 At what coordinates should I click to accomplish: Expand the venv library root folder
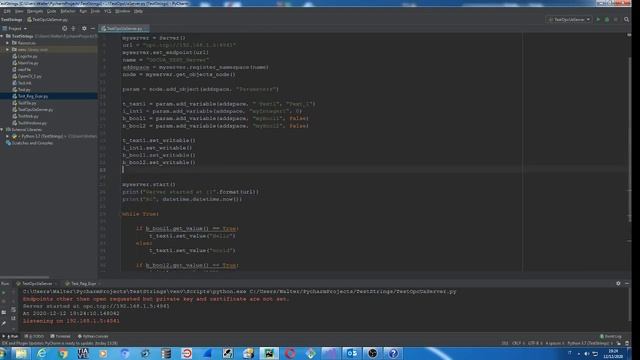pos(8,49)
